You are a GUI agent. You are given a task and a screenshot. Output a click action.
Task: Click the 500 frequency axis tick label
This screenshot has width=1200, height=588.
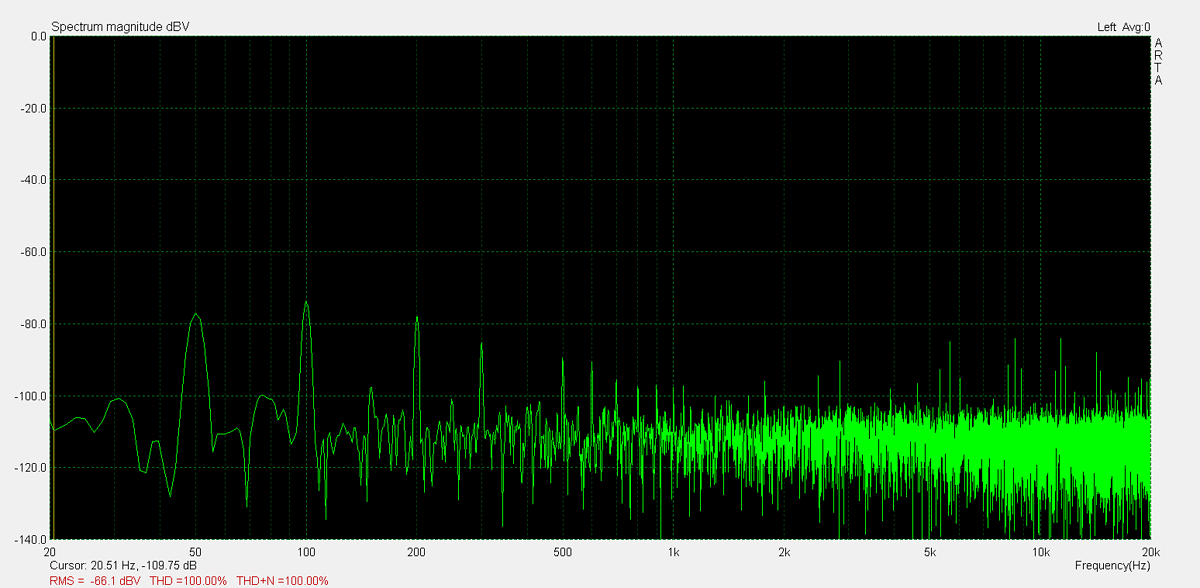tap(563, 553)
